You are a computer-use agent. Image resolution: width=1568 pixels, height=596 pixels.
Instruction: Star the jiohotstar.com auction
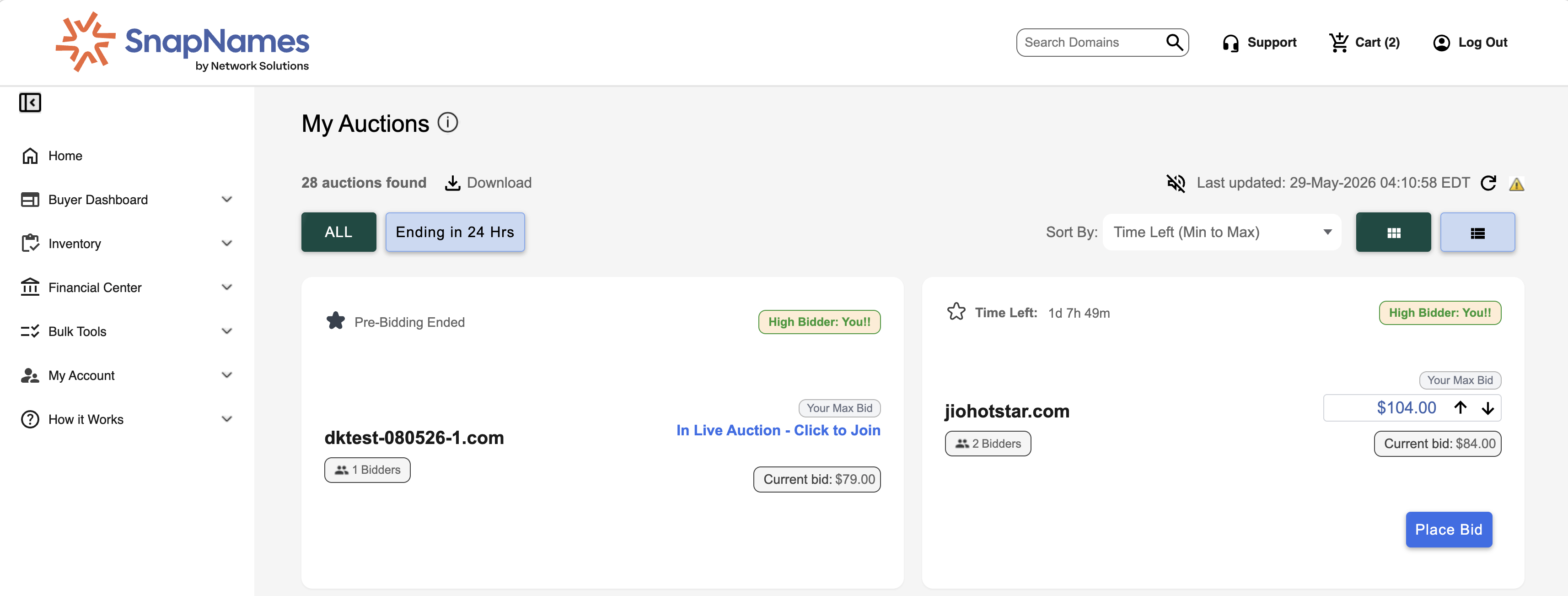point(956,311)
